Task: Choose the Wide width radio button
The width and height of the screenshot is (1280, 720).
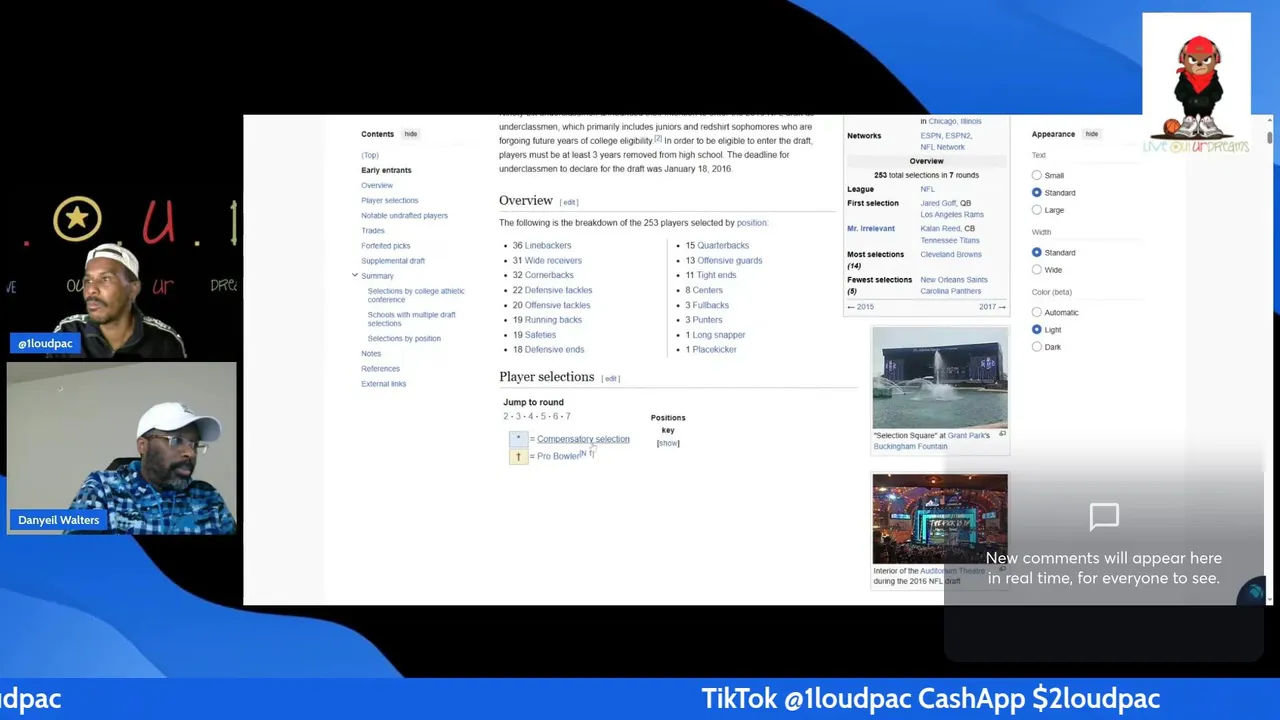Action: coord(1037,270)
